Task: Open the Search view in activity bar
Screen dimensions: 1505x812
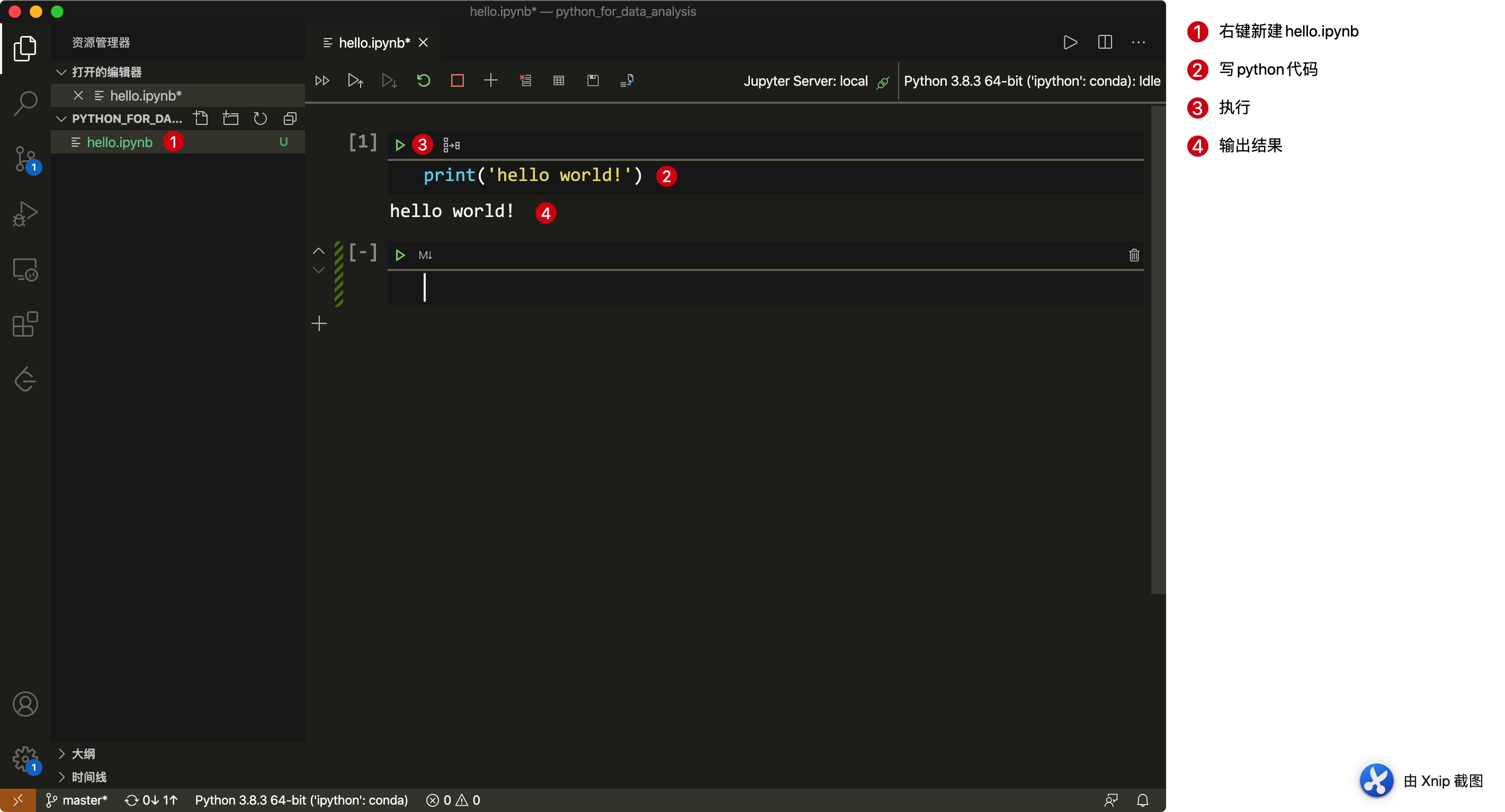Action: tap(25, 103)
